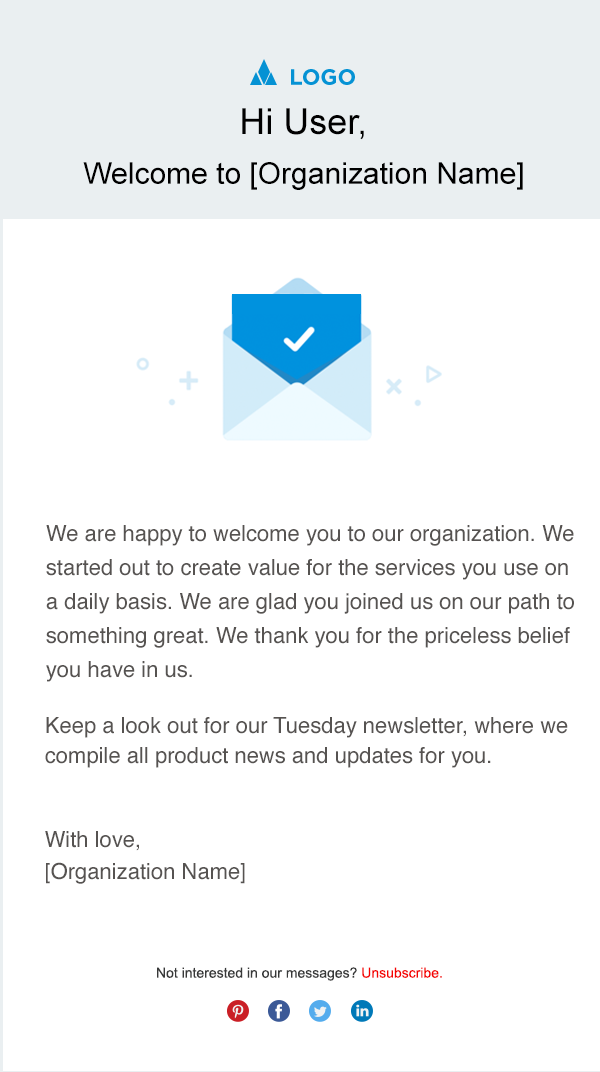
Task: Click the Tuesday newsletter paragraph
Action: coord(306,741)
